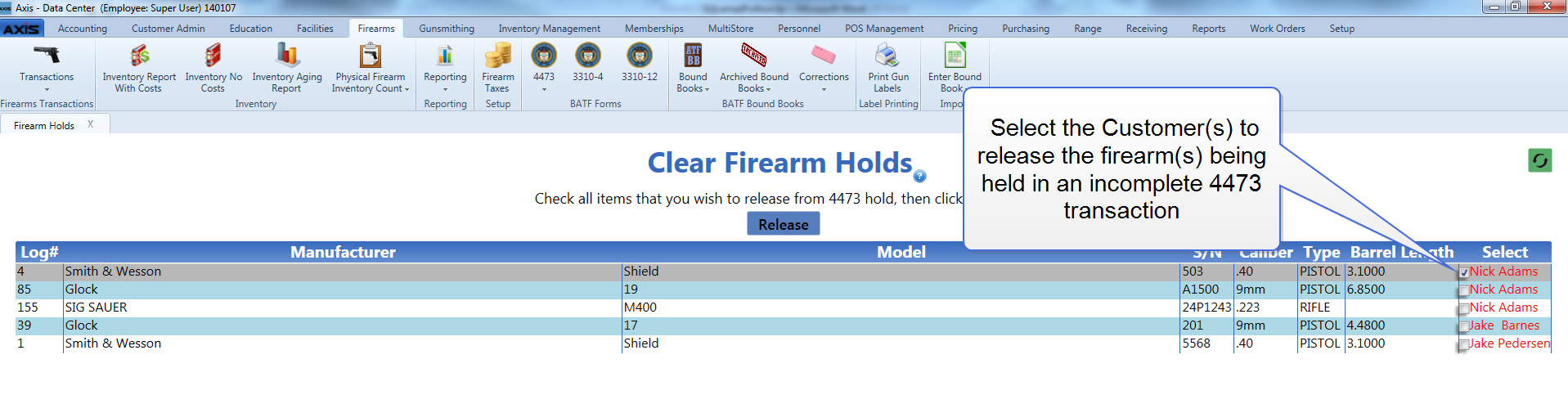The height and width of the screenshot is (413, 1568).
Task: Open Inventory No Costs report
Action: tap(213, 68)
